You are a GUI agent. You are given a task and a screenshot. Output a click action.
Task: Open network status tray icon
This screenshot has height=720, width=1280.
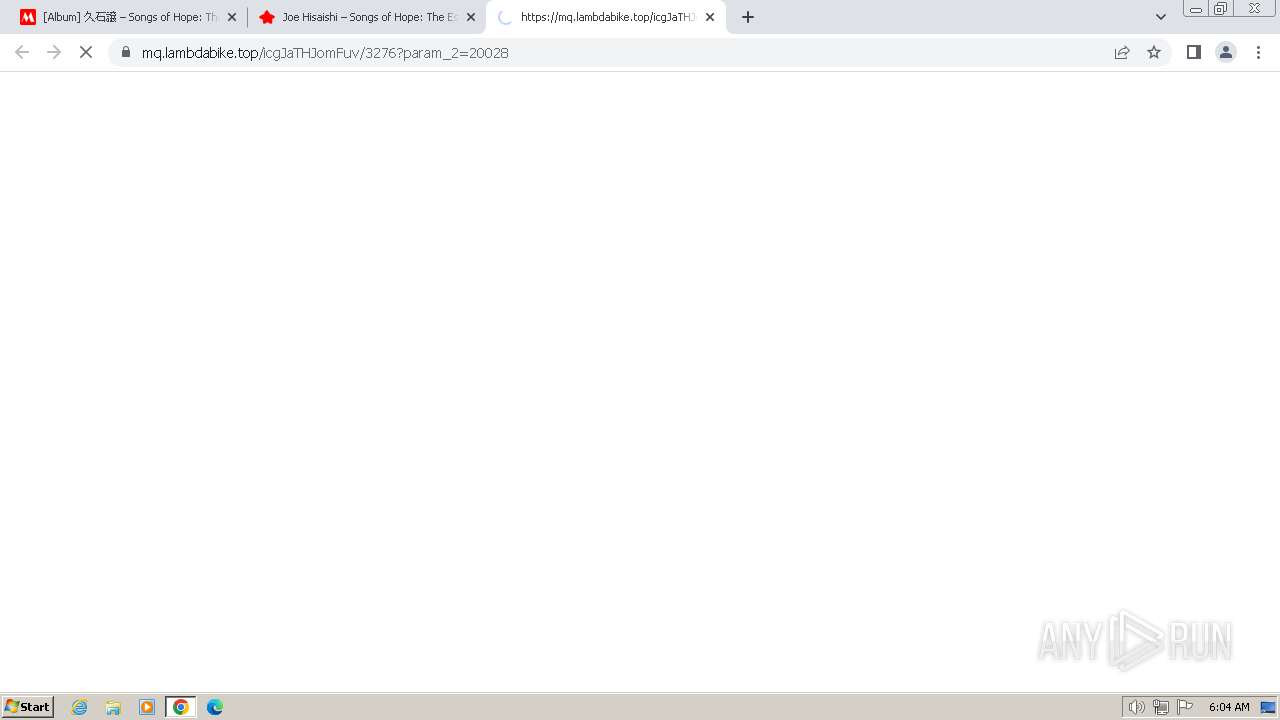[x=1161, y=707]
